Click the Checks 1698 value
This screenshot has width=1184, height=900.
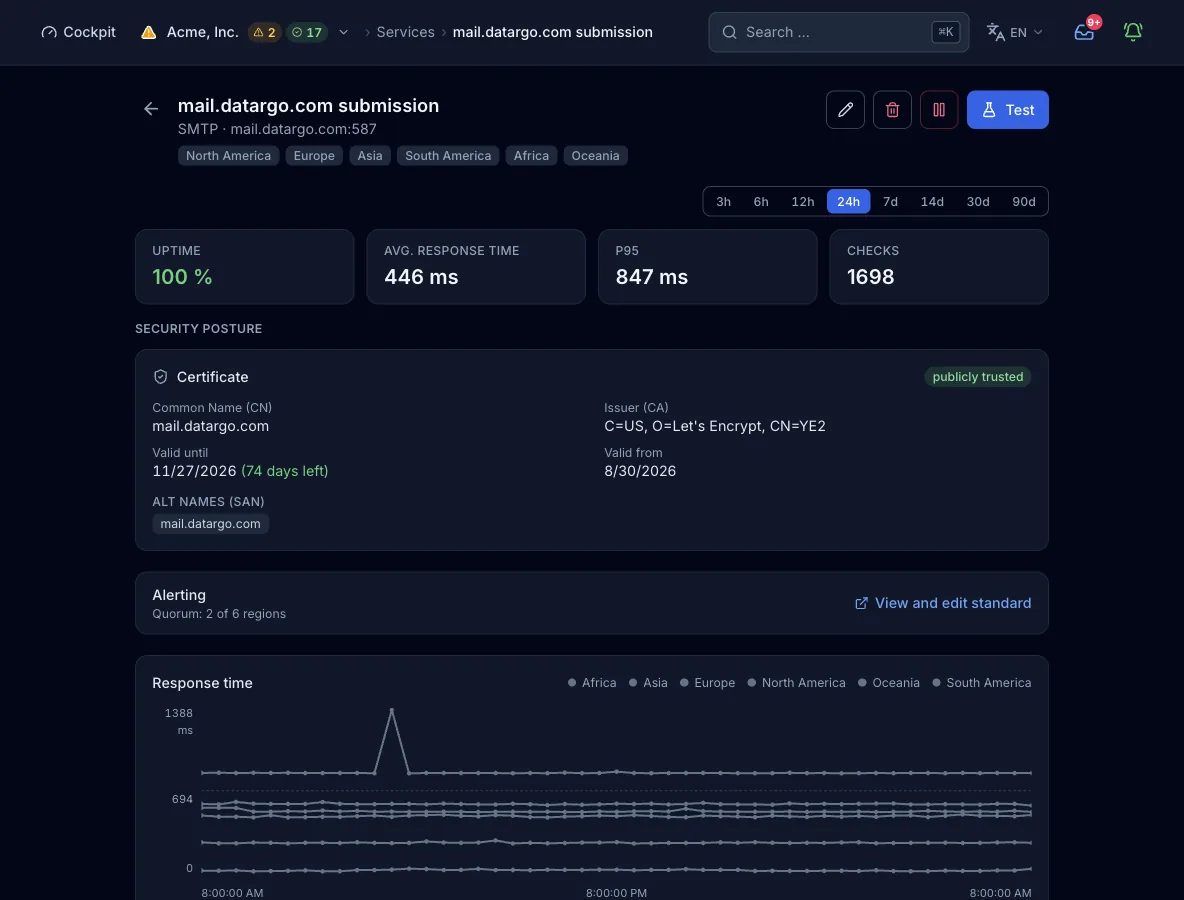(x=871, y=277)
